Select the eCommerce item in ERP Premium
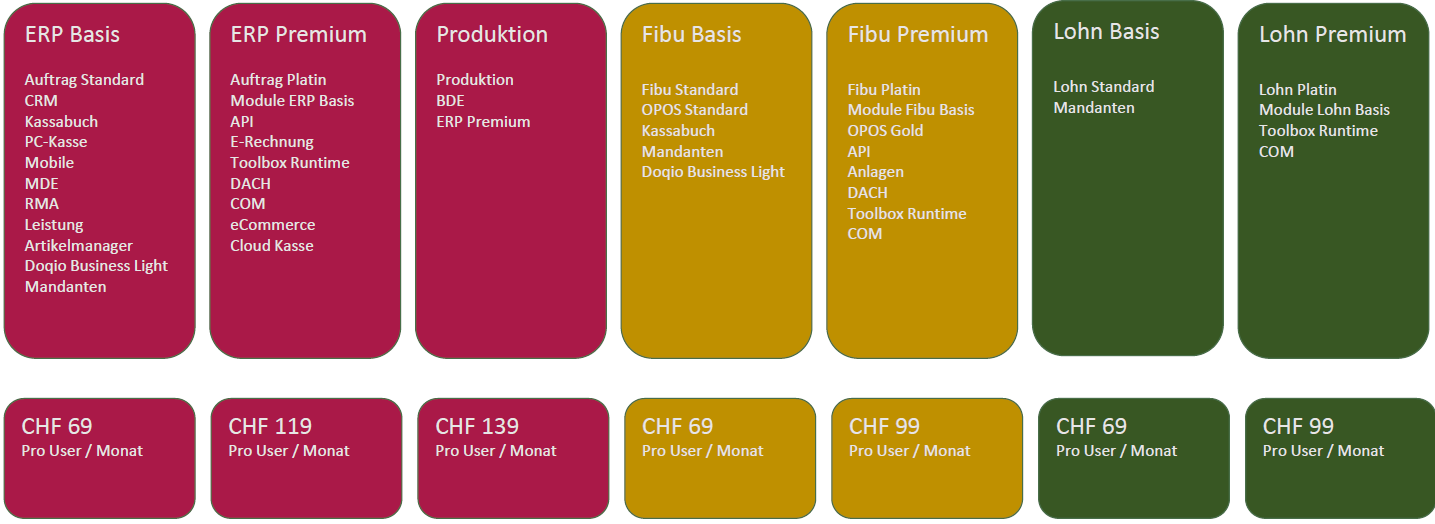 pos(272,225)
